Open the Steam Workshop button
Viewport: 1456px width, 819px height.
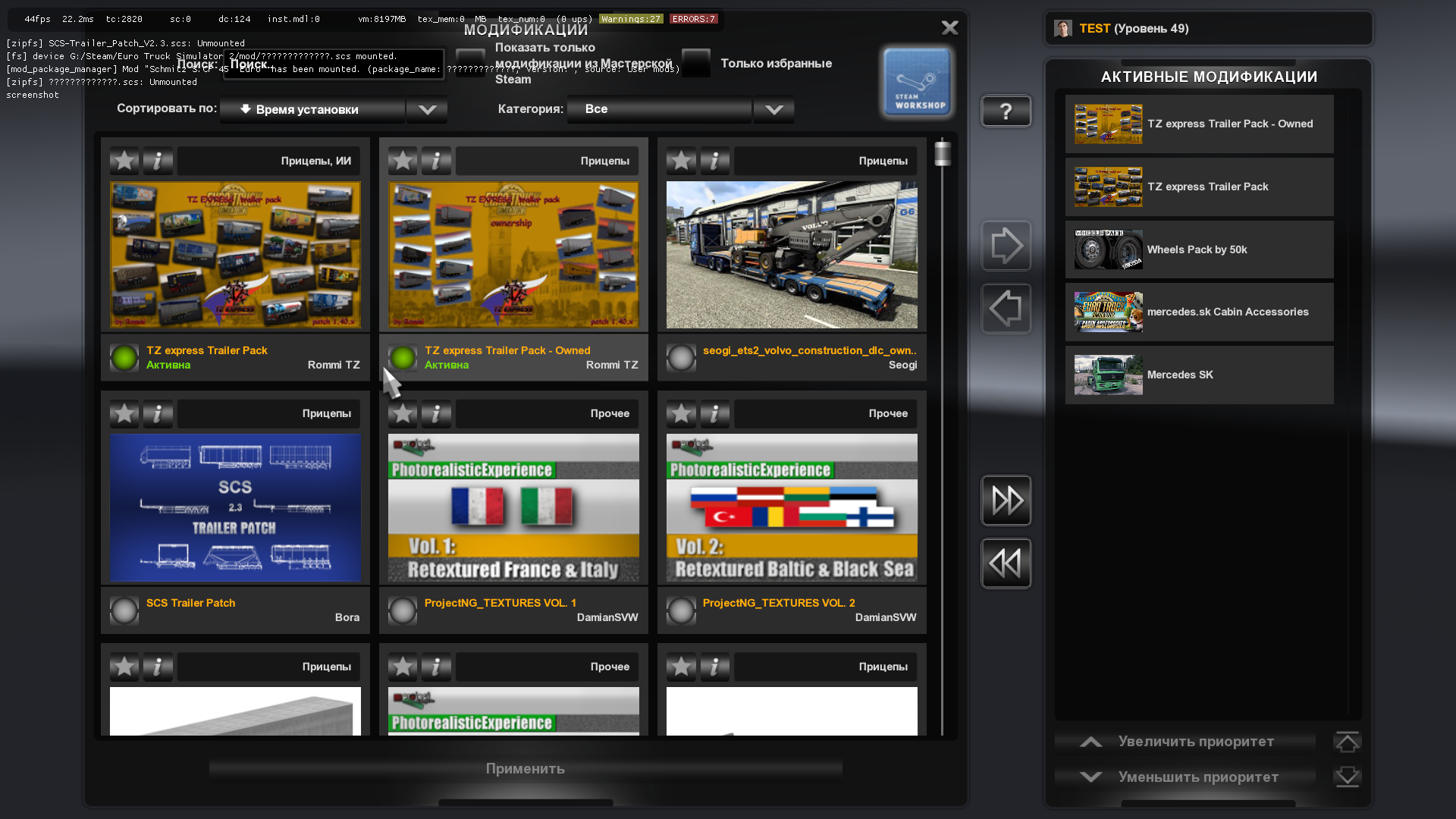click(x=917, y=82)
